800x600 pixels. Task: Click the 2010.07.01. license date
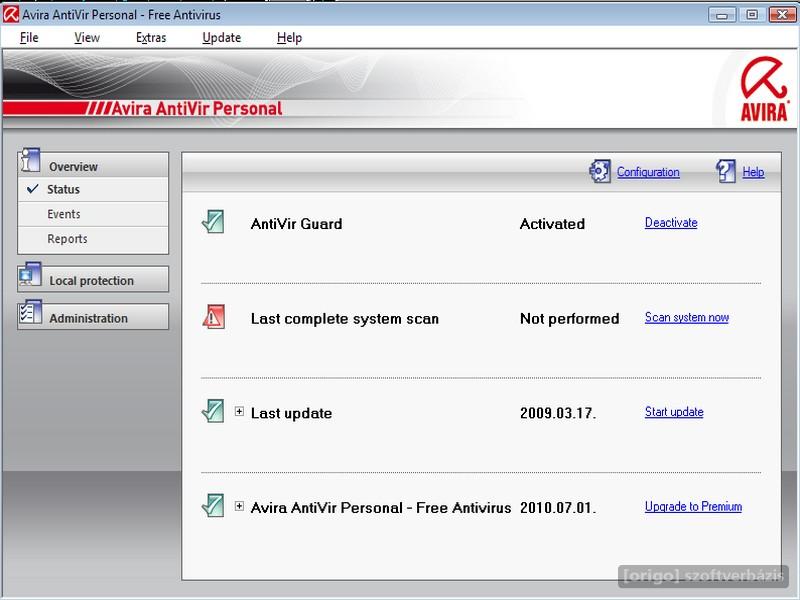pyautogui.click(x=558, y=508)
